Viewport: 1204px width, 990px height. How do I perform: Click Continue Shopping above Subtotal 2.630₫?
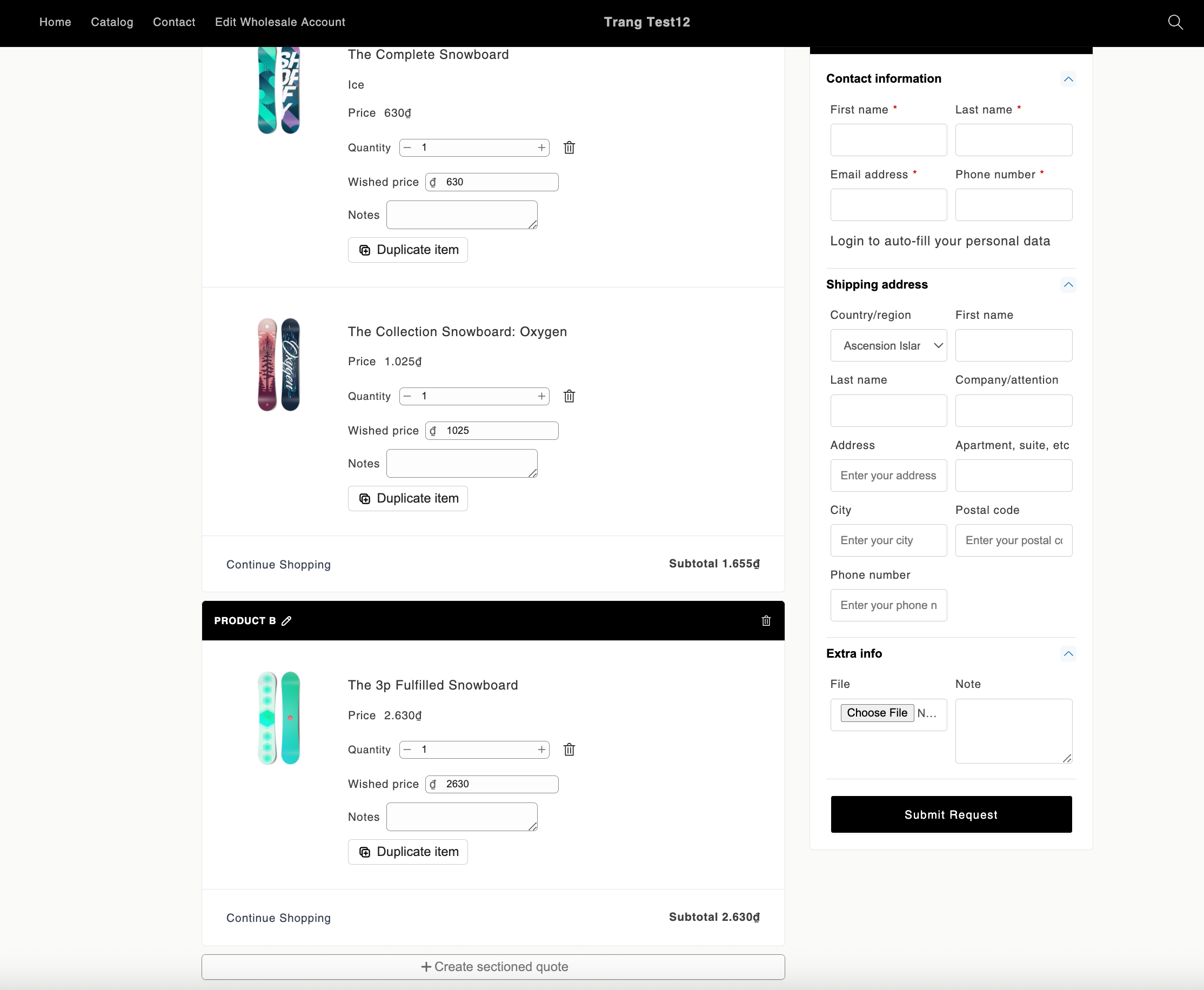(278, 918)
